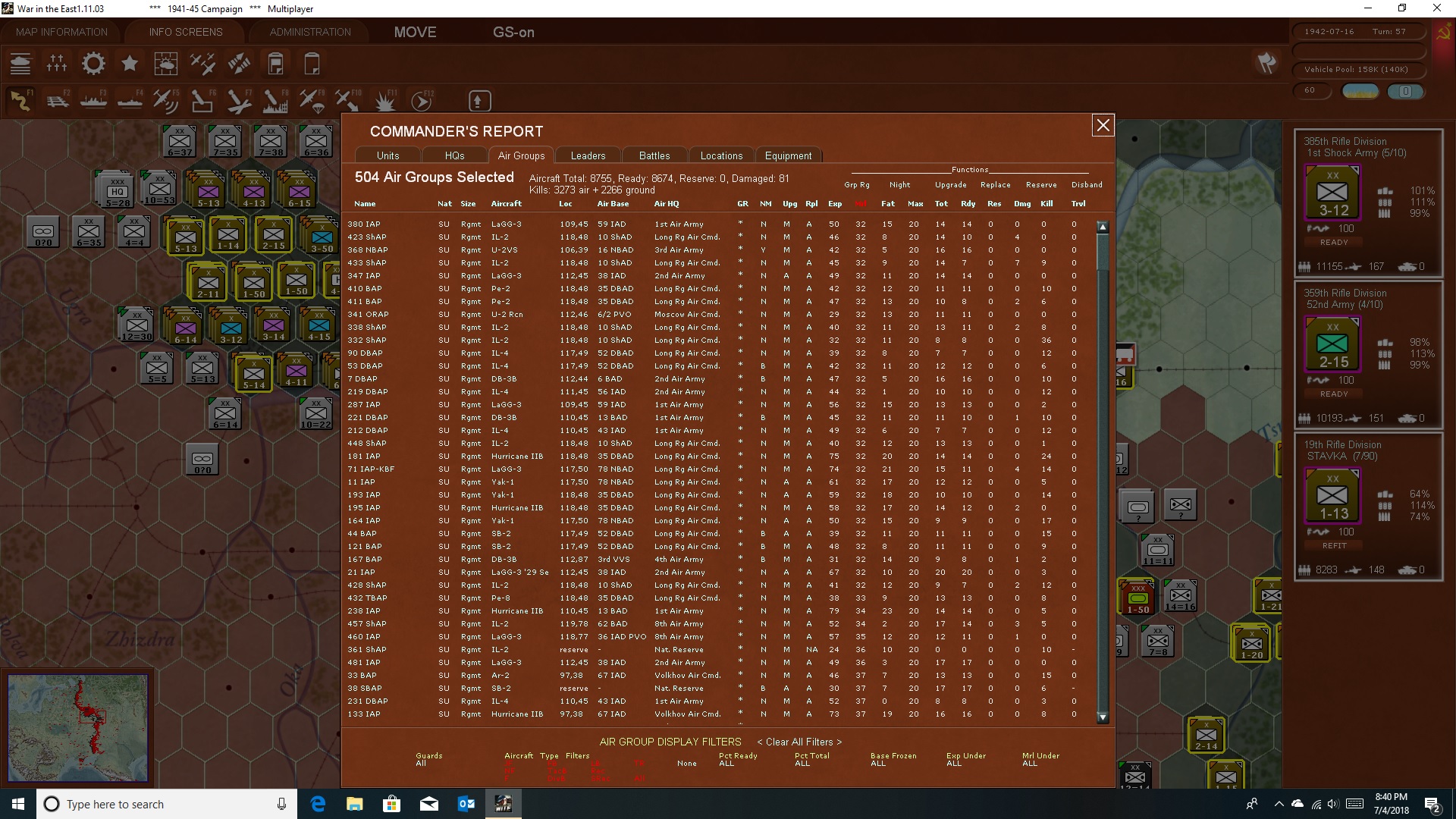
Task: Select the 385th Rifle Division unit card
Action: 1368,203
